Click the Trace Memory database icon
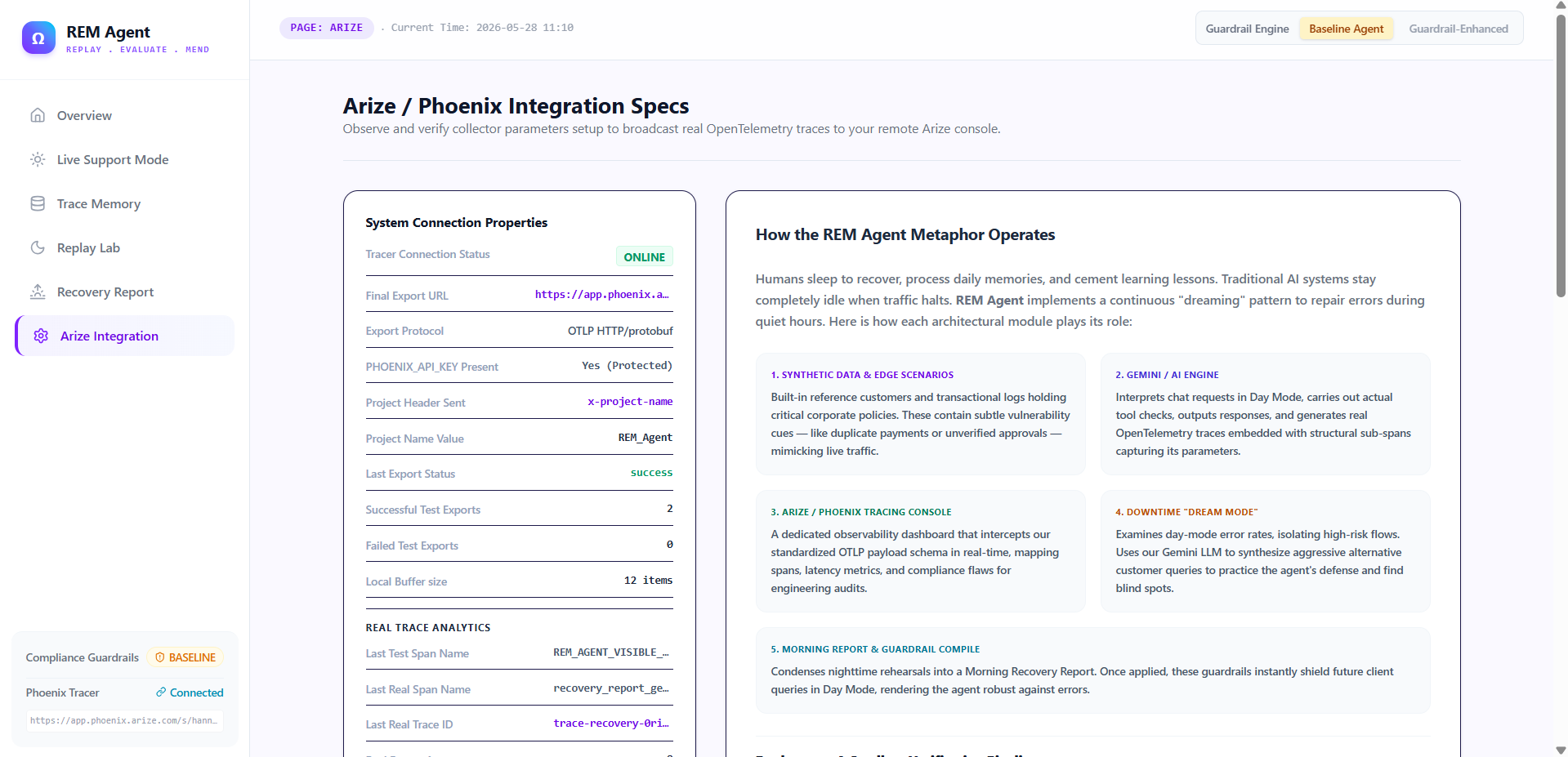 (38, 203)
